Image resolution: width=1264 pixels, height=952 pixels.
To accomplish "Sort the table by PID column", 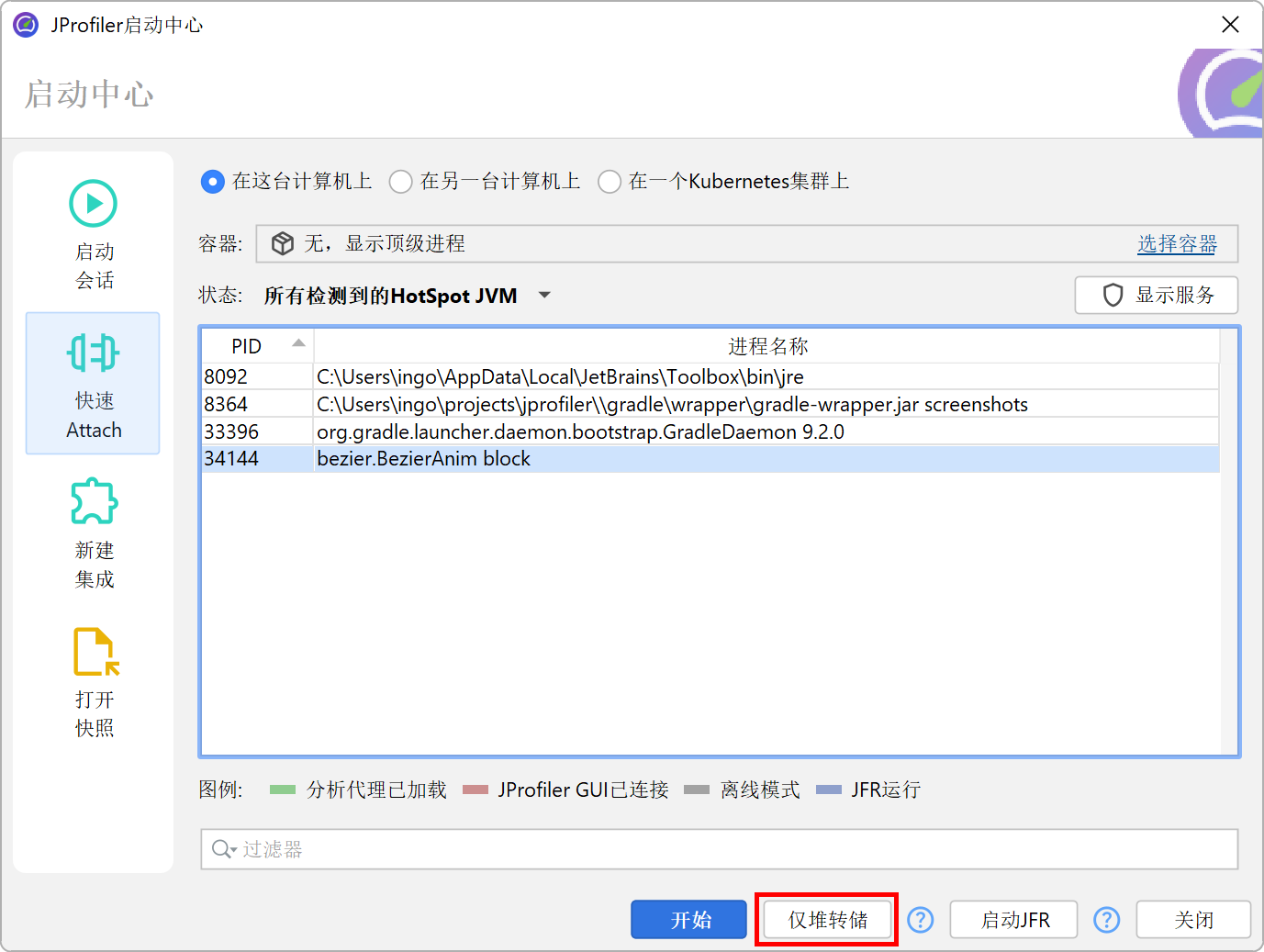I will 257,346.
